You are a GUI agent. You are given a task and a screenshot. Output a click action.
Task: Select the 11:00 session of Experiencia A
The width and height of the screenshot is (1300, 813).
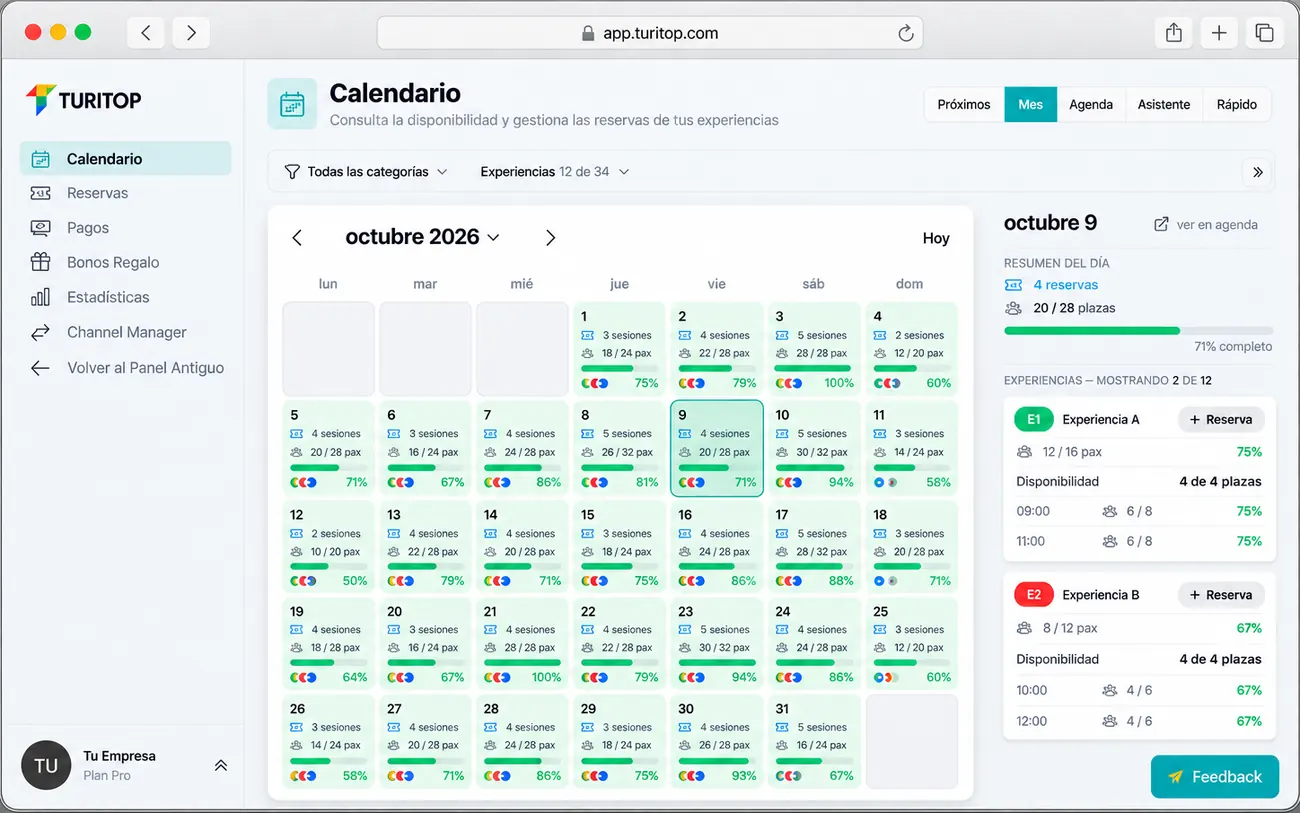pos(1139,541)
